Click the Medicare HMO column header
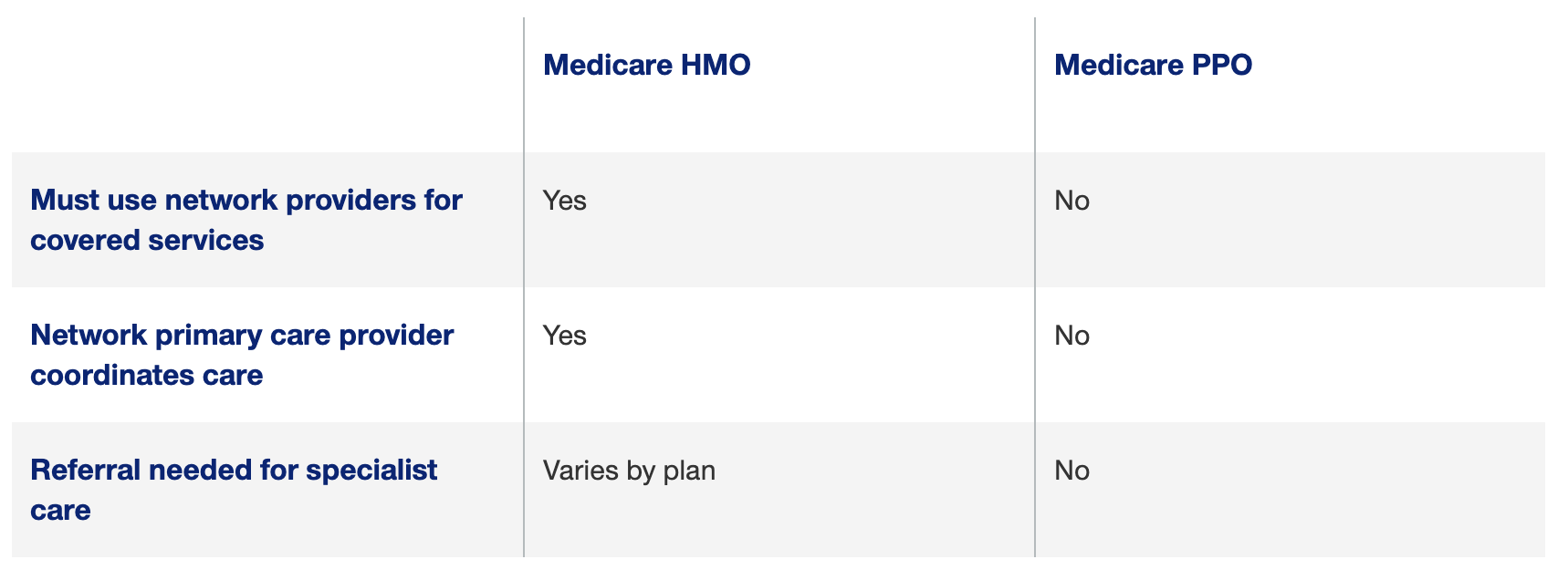 pos(646,65)
